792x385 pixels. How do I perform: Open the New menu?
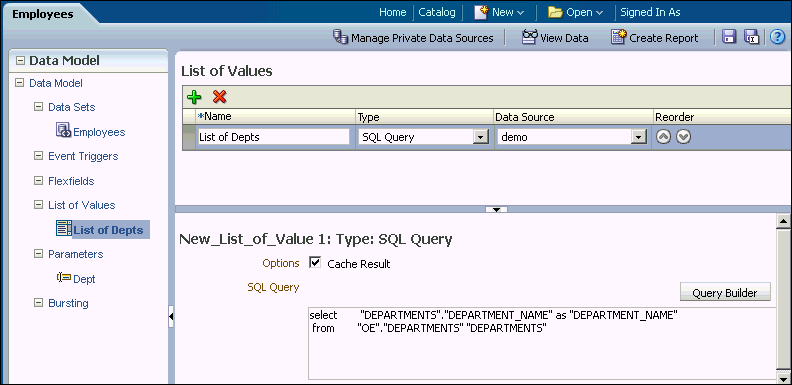pos(508,13)
